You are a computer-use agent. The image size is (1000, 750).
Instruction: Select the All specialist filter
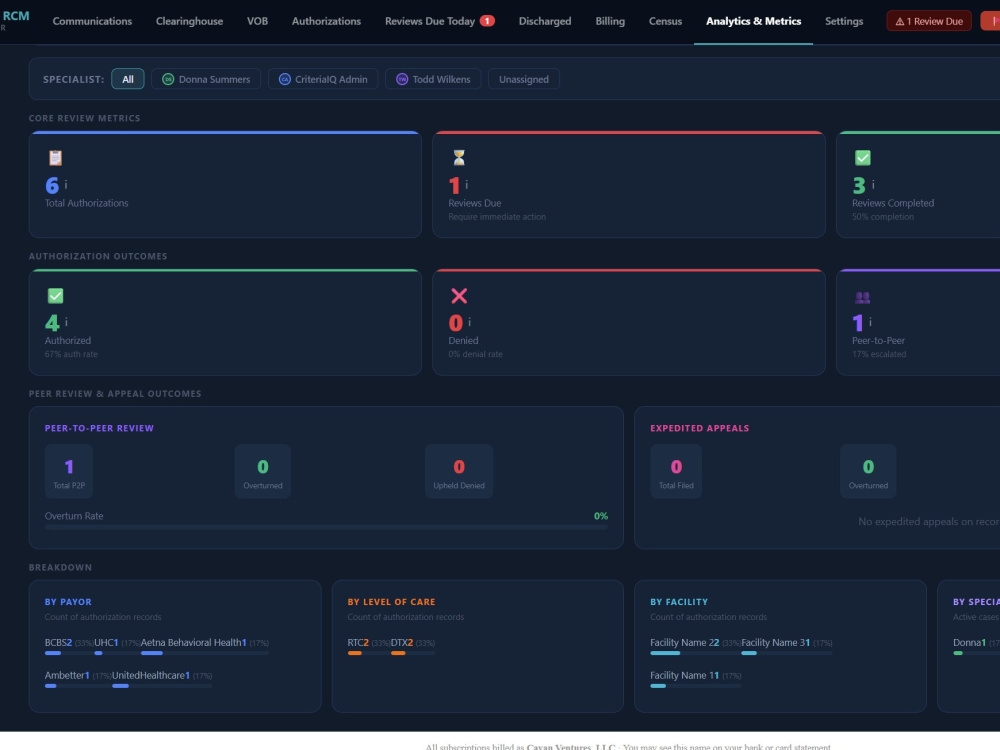tap(128, 79)
